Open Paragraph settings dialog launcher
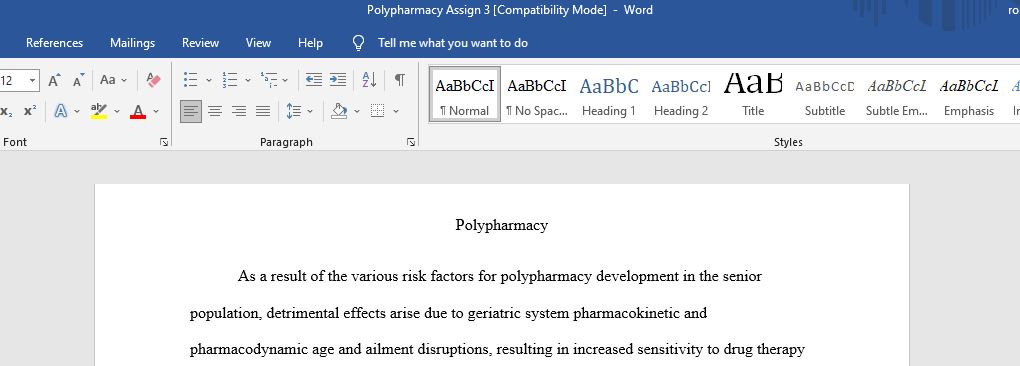The height and width of the screenshot is (366, 1020). coord(411,142)
